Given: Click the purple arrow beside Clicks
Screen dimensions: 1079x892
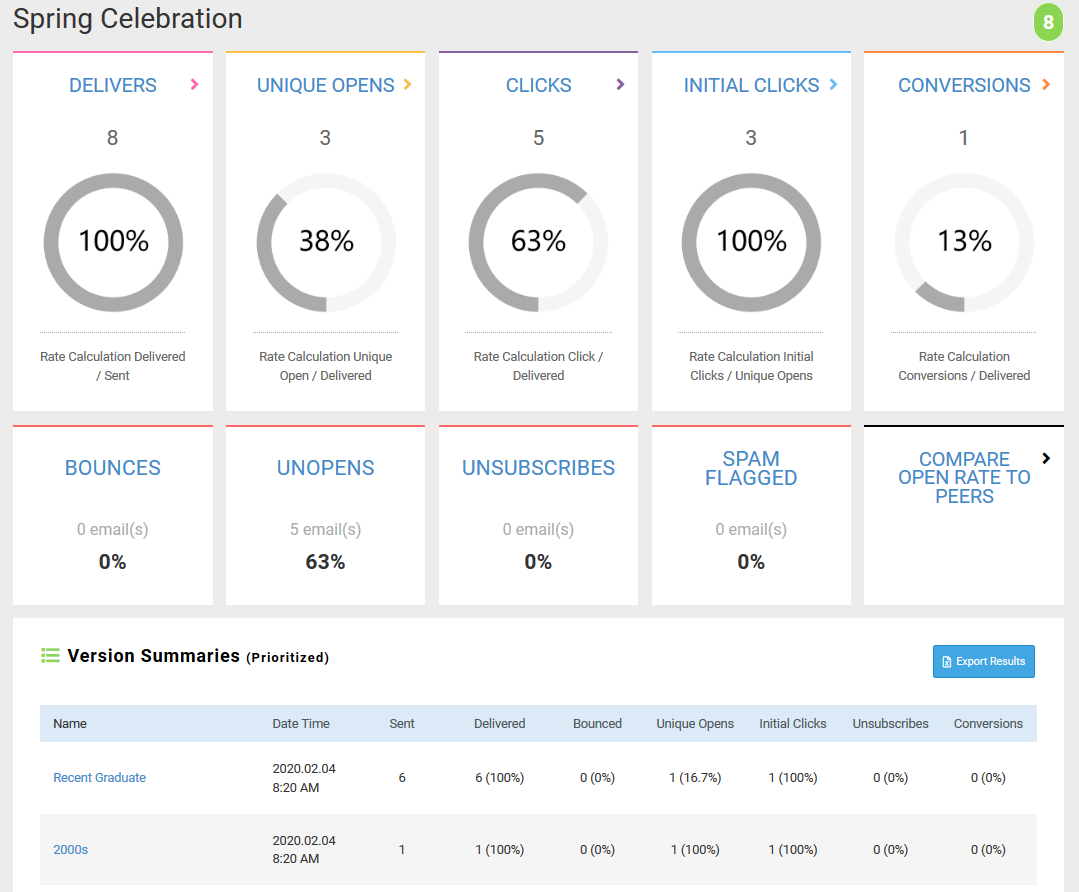Looking at the screenshot, I should click(x=620, y=85).
